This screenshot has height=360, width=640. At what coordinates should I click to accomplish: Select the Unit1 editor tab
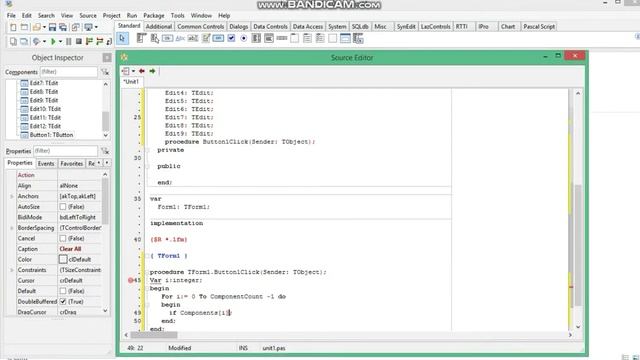point(131,82)
